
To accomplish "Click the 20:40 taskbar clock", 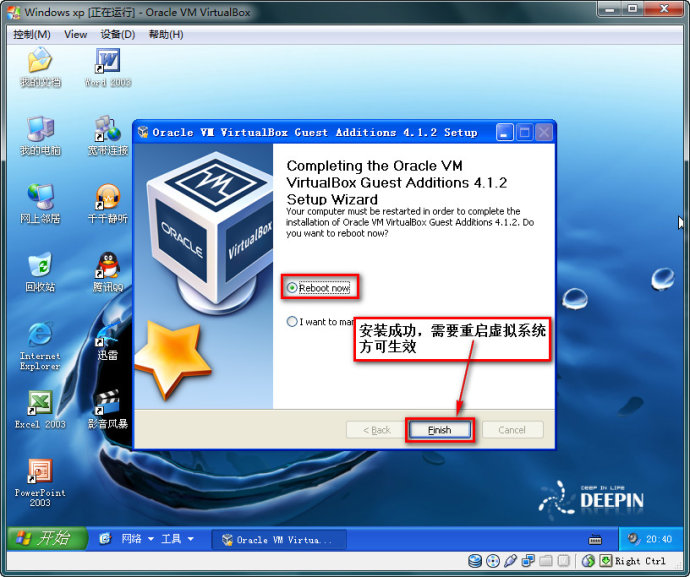I will point(659,539).
